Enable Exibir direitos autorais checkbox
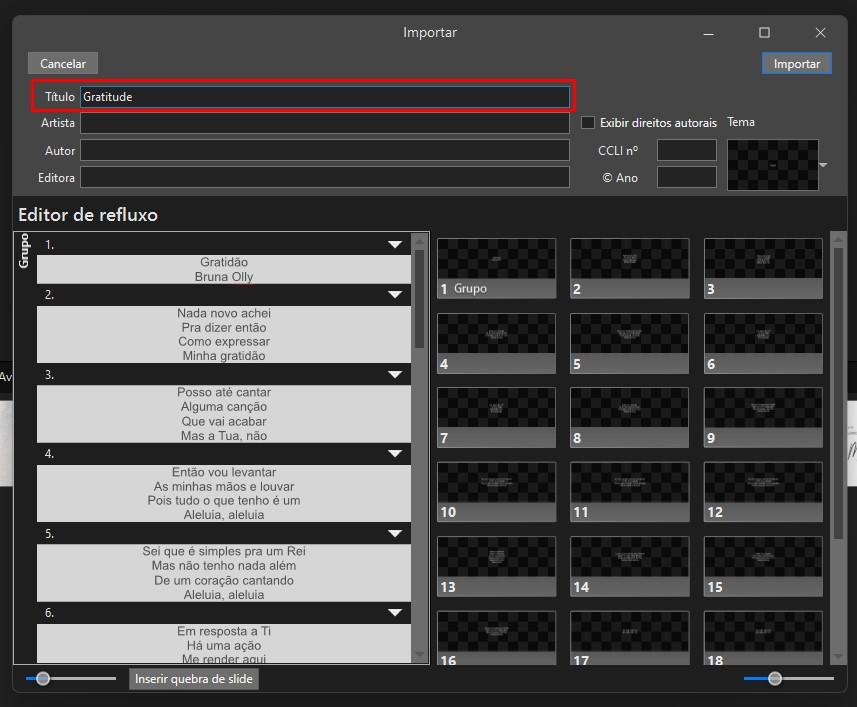The image size is (857, 707). pyautogui.click(x=588, y=122)
